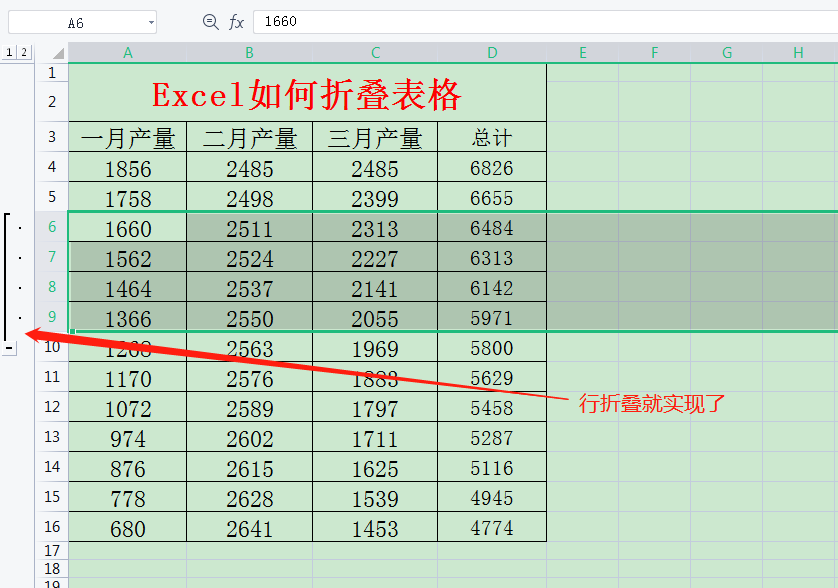
Task: Click cell with value 4774
Action: point(492,527)
